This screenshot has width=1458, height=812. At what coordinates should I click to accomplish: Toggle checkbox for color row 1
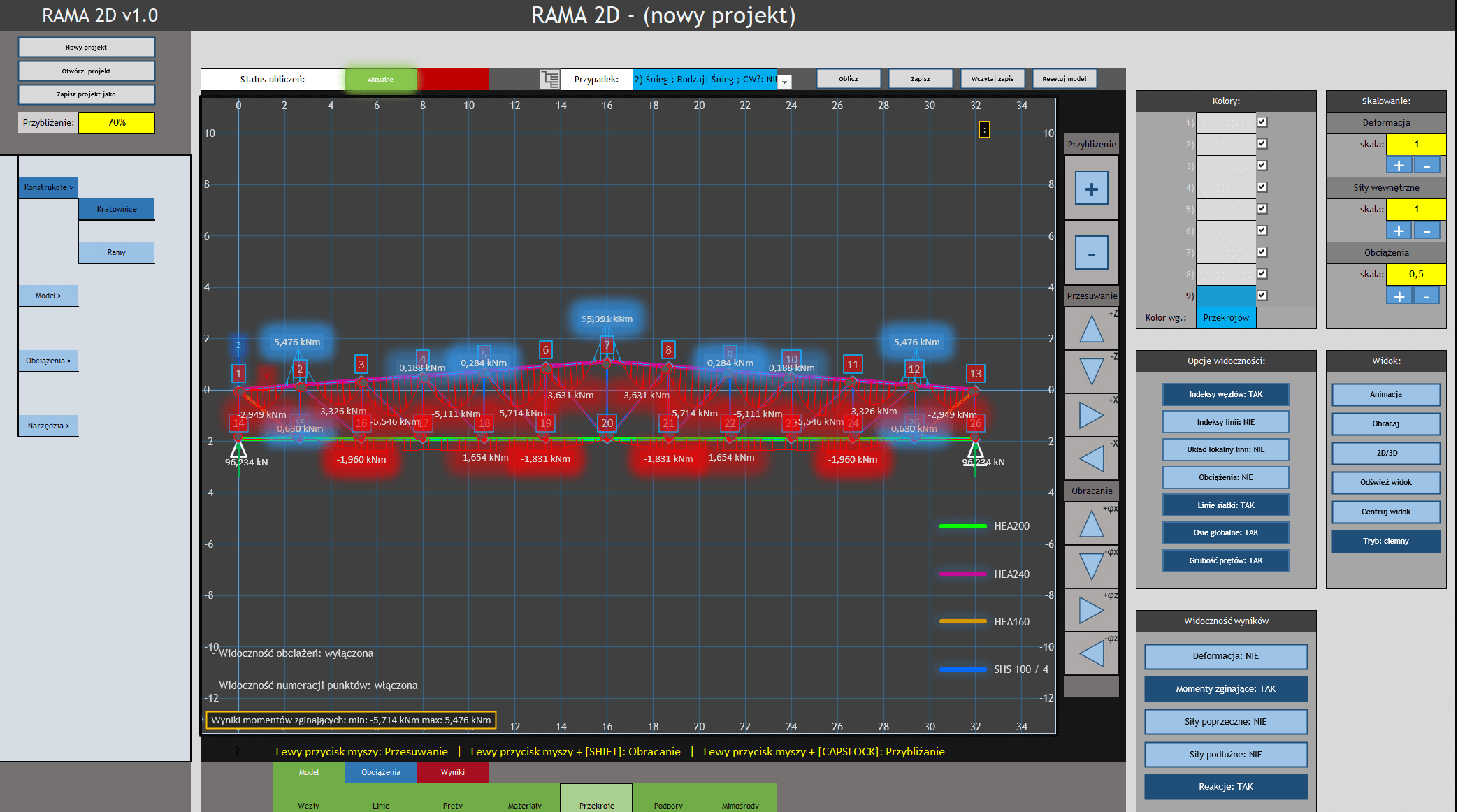pyautogui.click(x=1262, y=122)
